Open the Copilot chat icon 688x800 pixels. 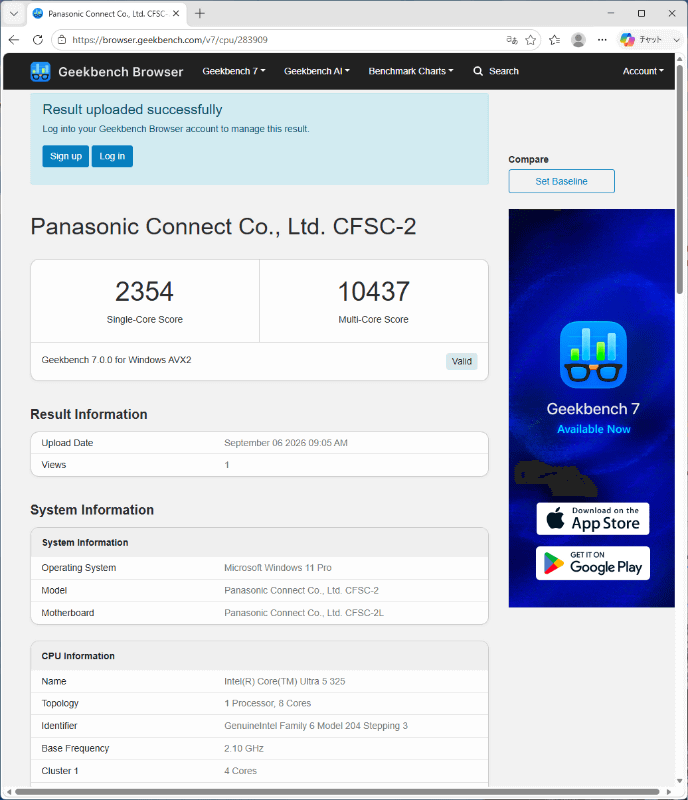(627, 40)
